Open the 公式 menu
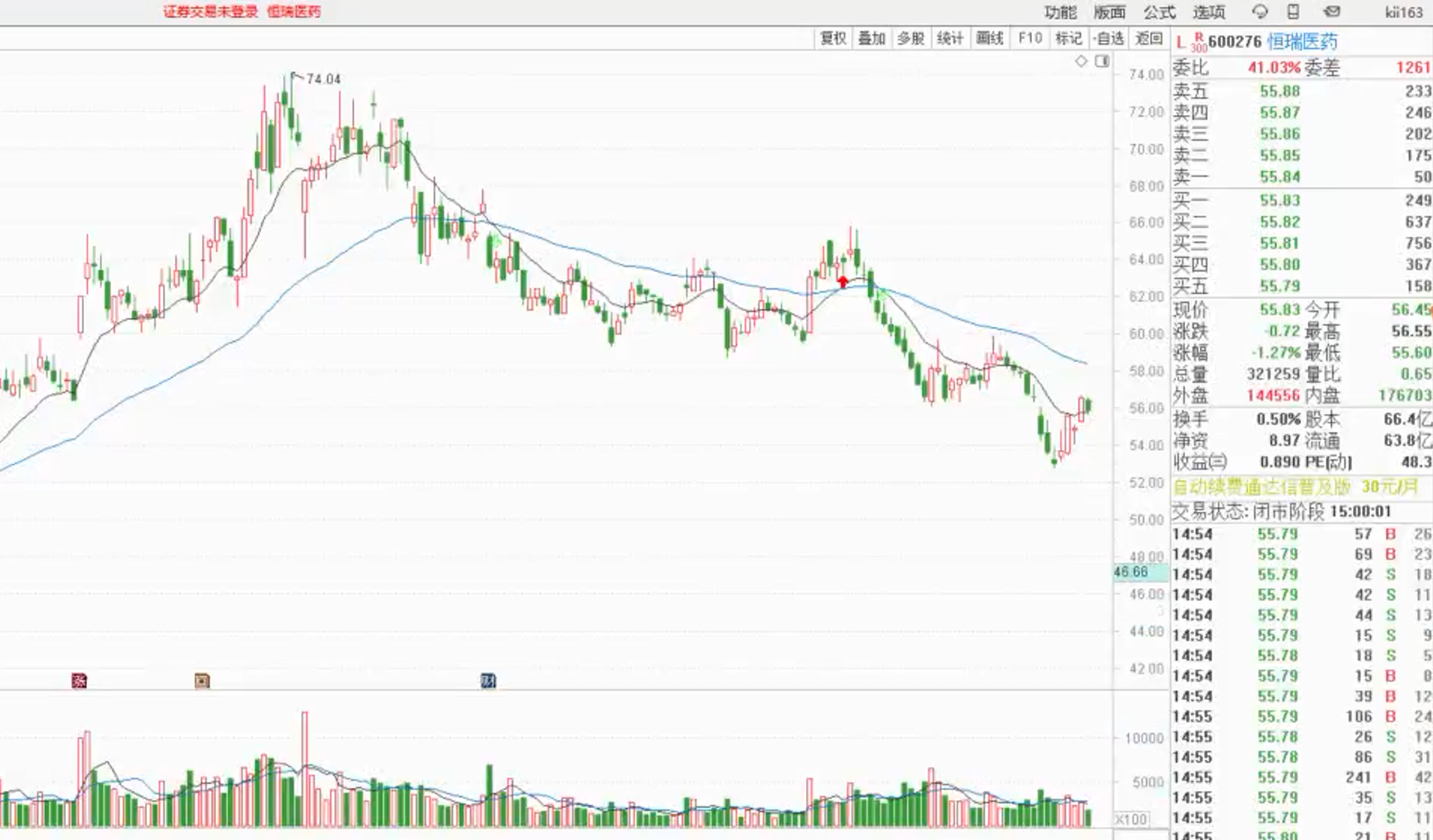Screen dimensions: 1433x840 tap(1159, 12)
